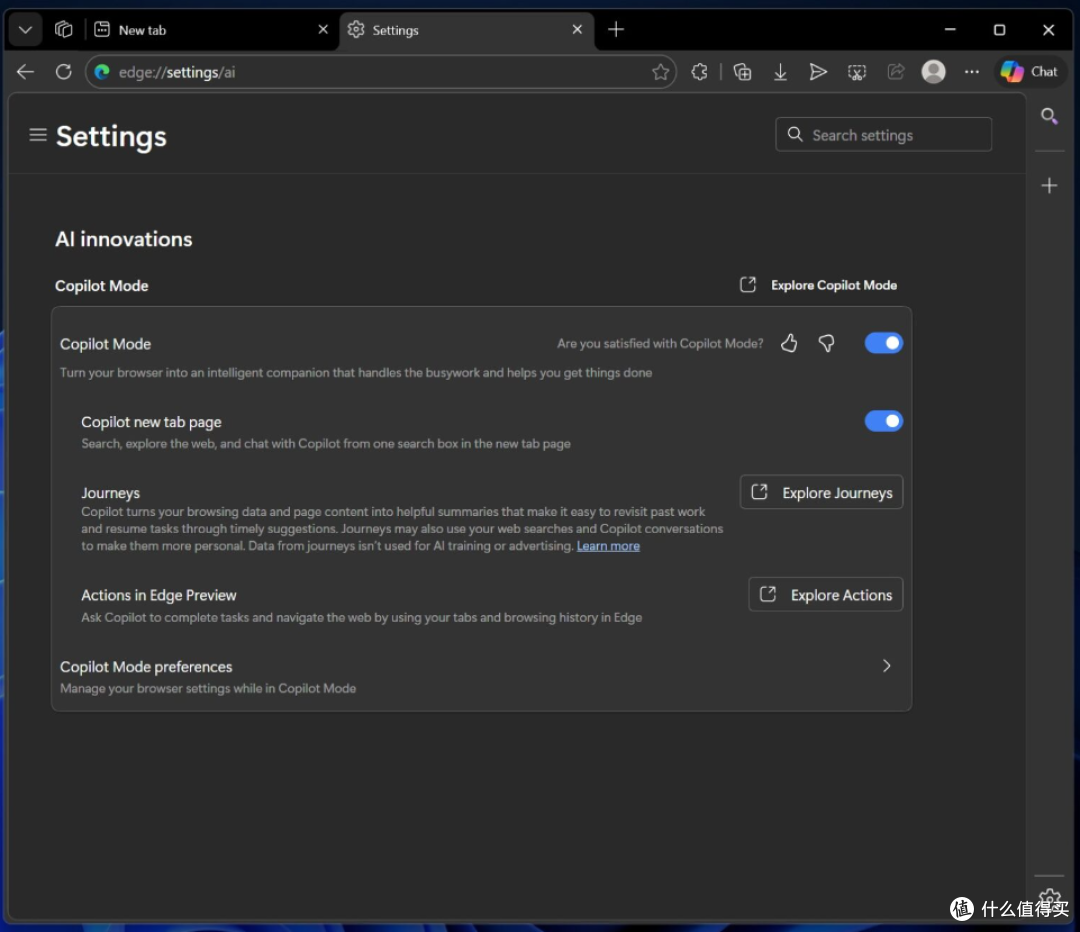Click the Explore Journeys button
This screenshot has height=932, width=1080.
click(x=821, y=492)
